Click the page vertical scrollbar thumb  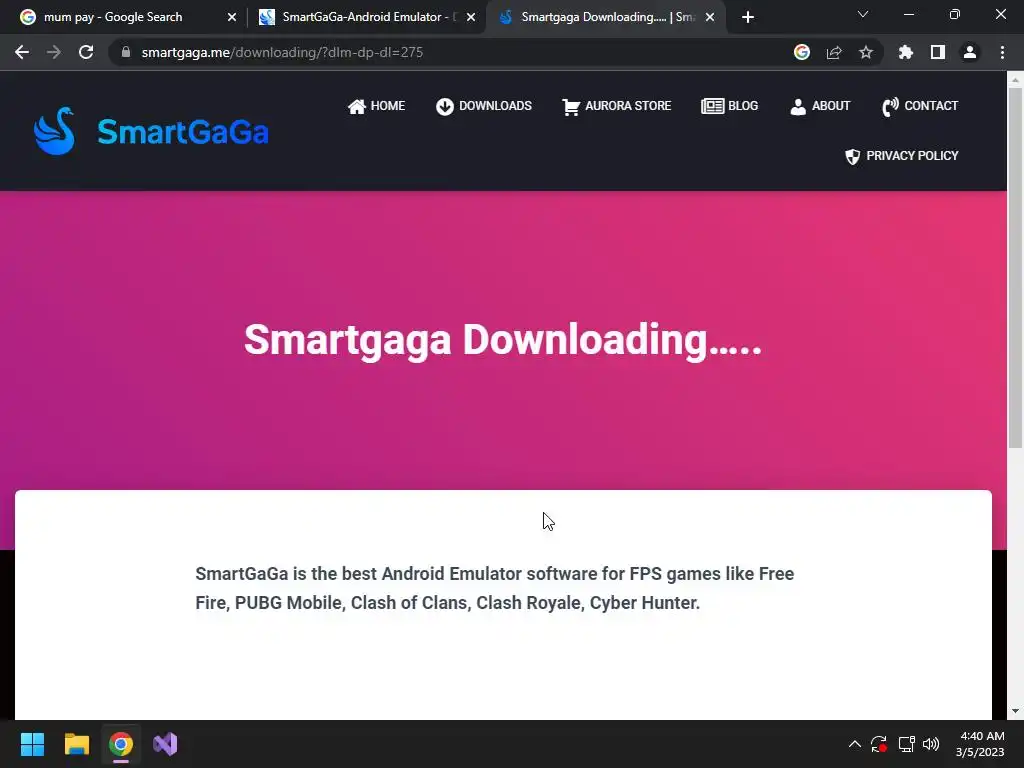pos(1015,268)
